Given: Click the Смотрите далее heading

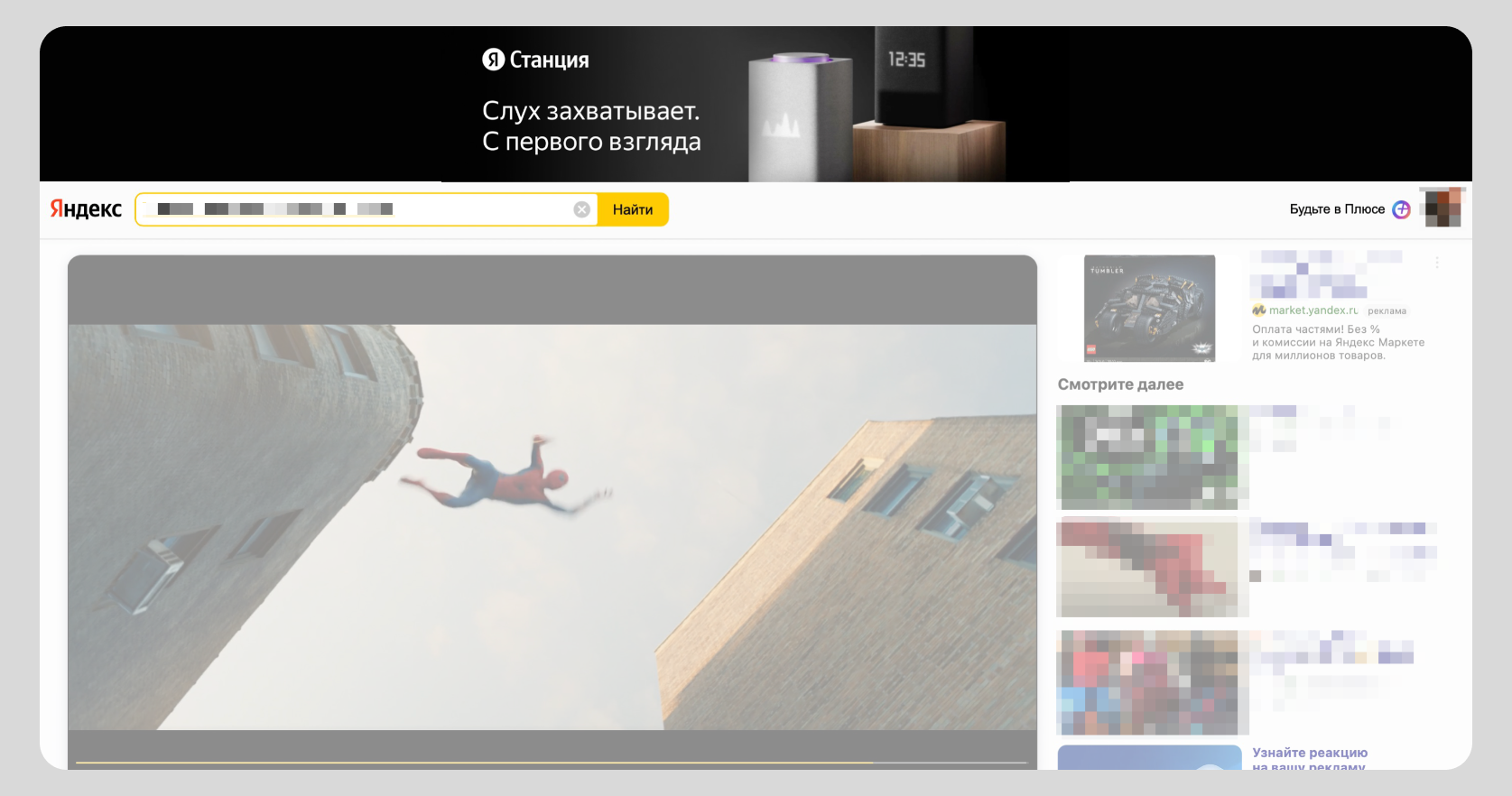Looking at the screenshot, I should (x=1120, y=384).
